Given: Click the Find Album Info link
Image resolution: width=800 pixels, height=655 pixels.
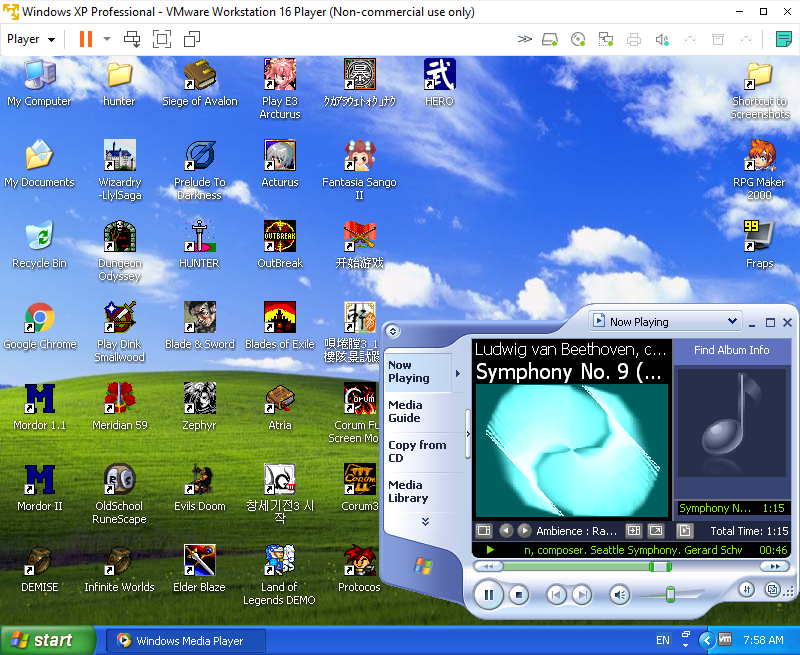Looking at the screenshot, I should click(x=731, y=349).
